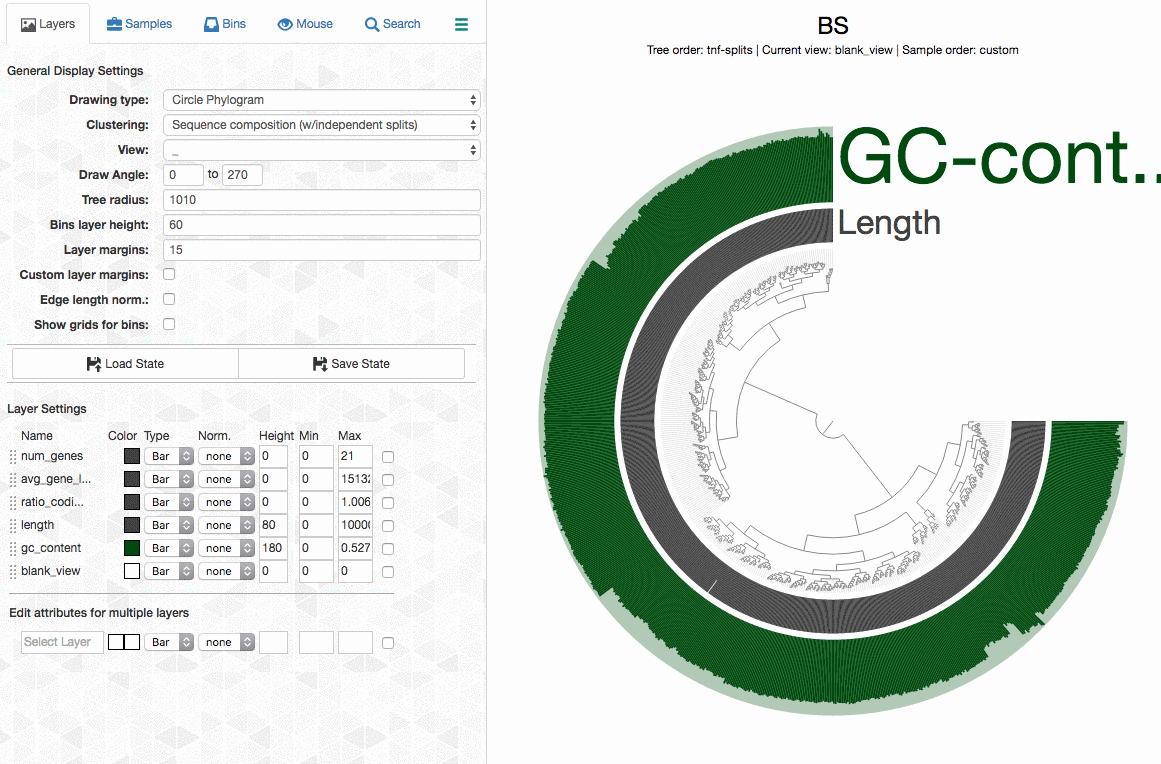The height and width of the screenshot is (764, 1161).
Task: Open the Samples tab
Action: (x=139, y=24)
